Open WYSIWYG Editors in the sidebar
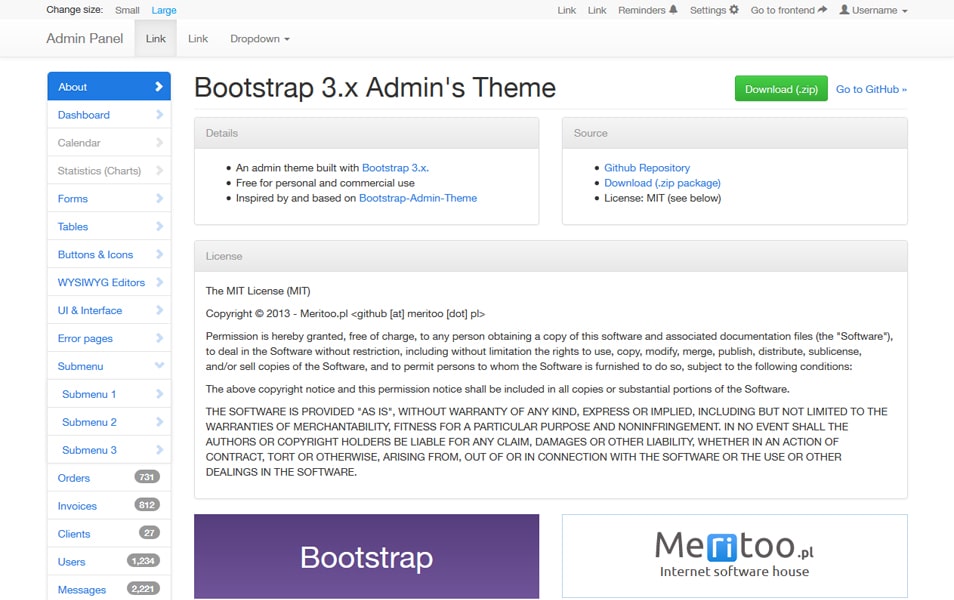954x600 pixels. tap(109, 282)
